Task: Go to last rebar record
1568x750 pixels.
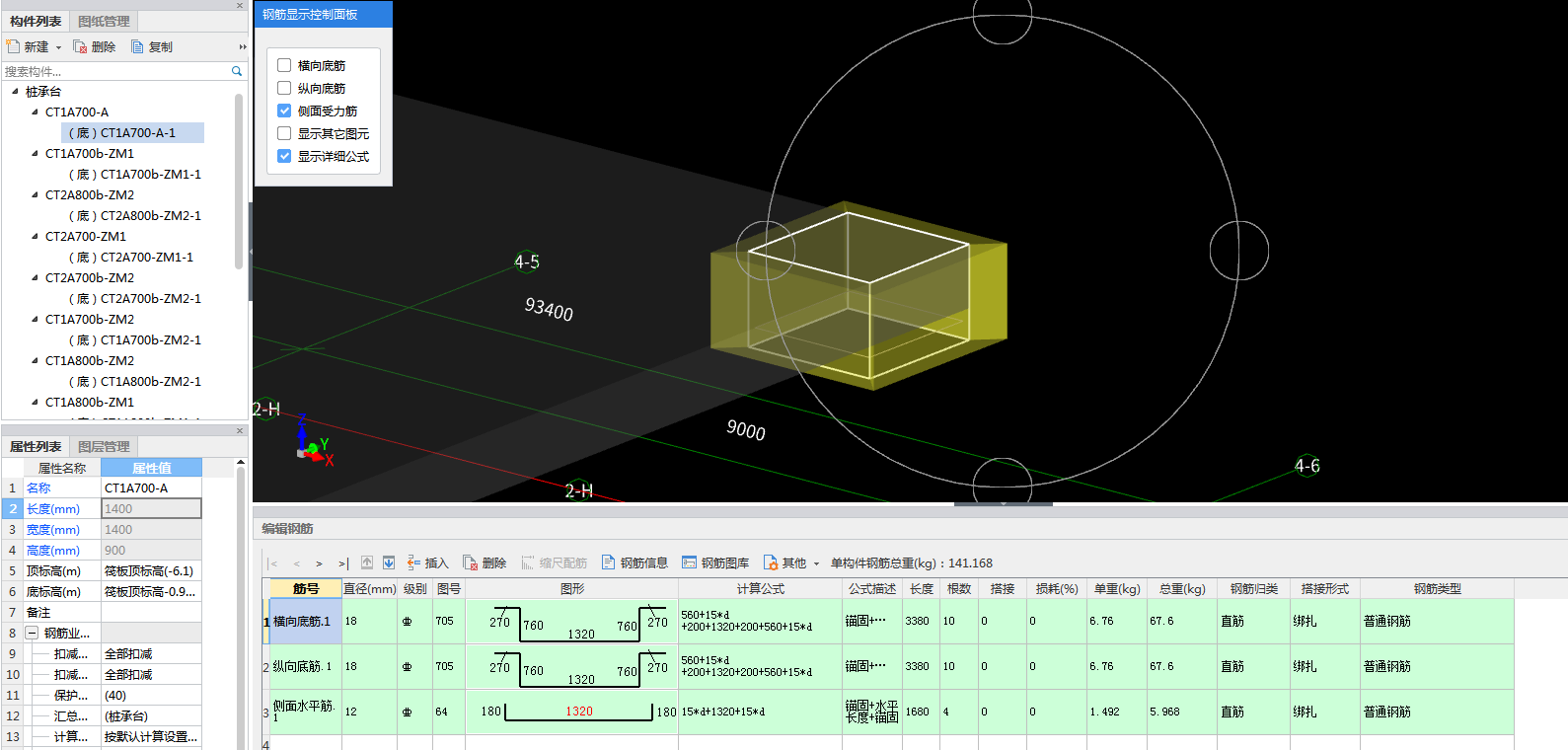Action: pyautogui.click(x=343, y=563)
